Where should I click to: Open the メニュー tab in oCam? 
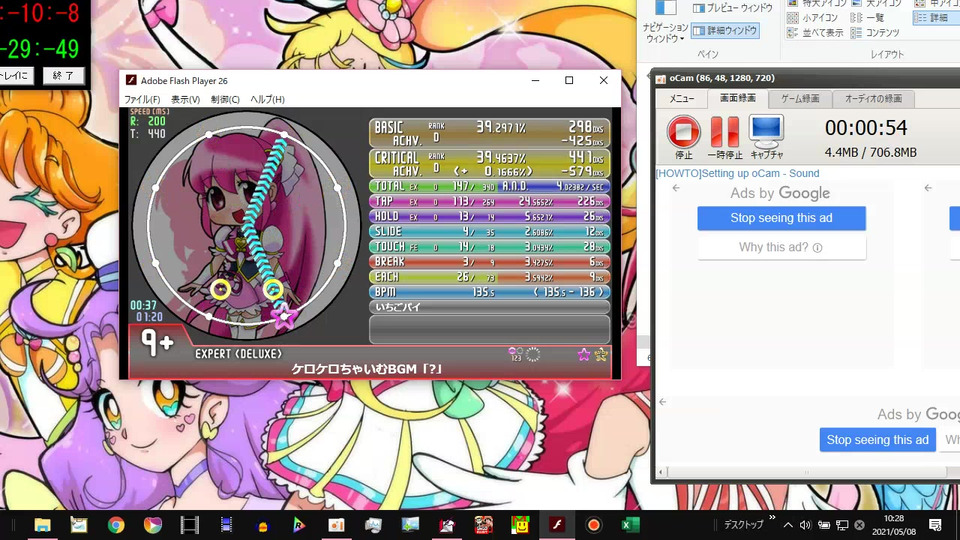pos(681,99)
